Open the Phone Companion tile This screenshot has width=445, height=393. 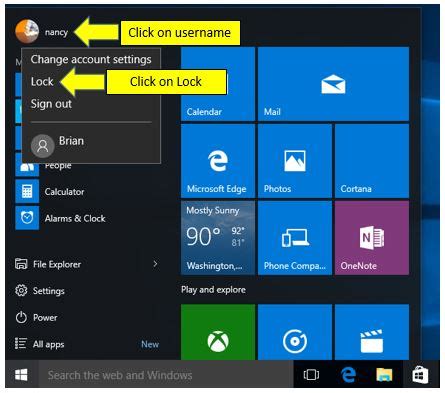(295, 238)
